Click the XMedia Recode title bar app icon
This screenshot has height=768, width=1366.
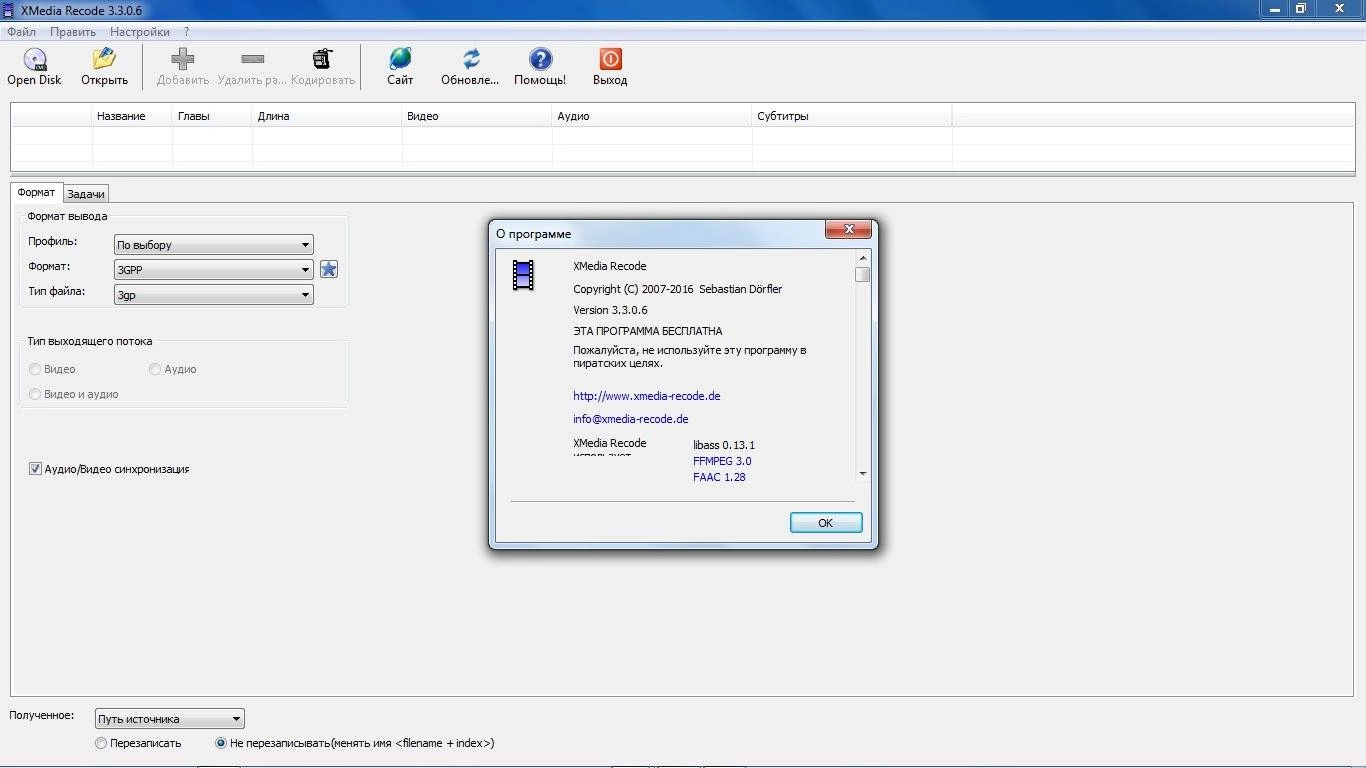click(x=10, y=9)
